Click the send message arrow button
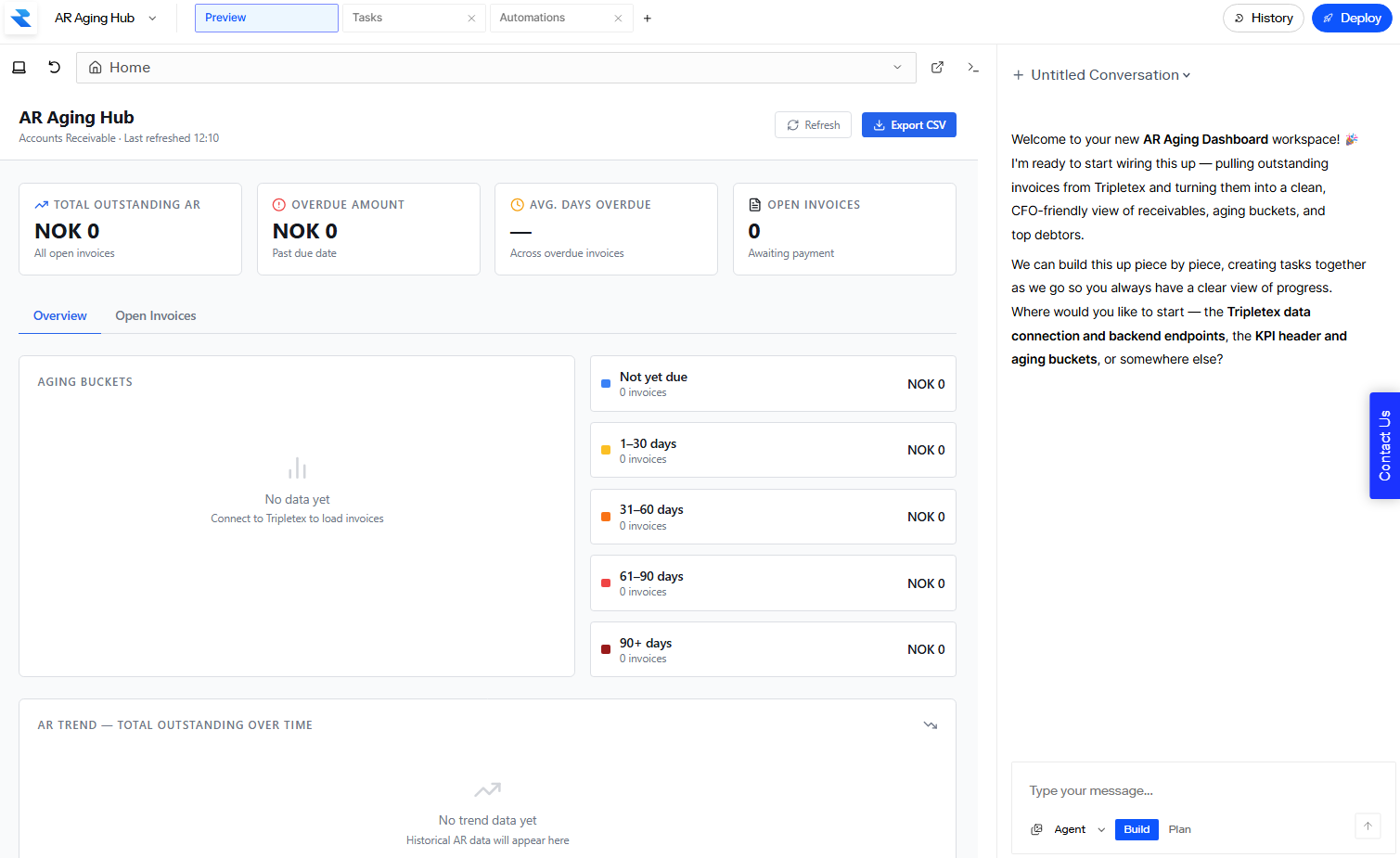 pyautogui.click(x=1368, y=826)
